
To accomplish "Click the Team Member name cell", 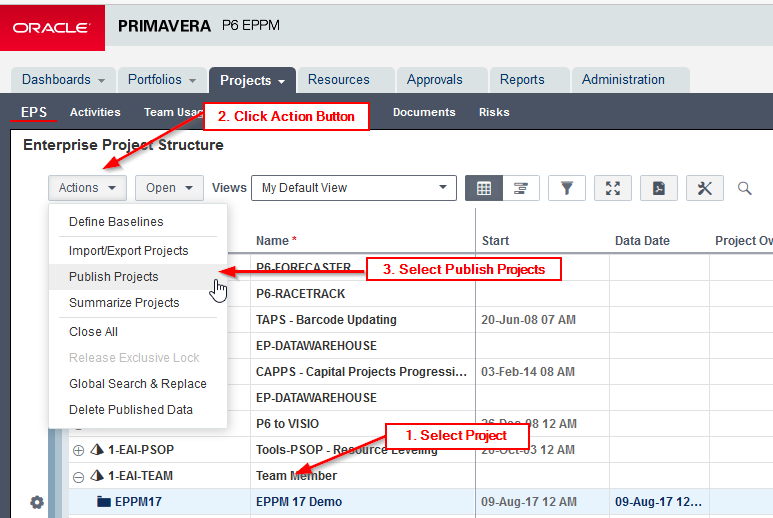I will (x=363, y=476).
